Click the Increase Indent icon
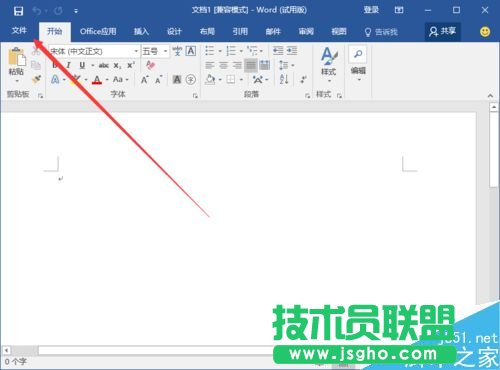 pyautogui.click(x=292, y=51)
